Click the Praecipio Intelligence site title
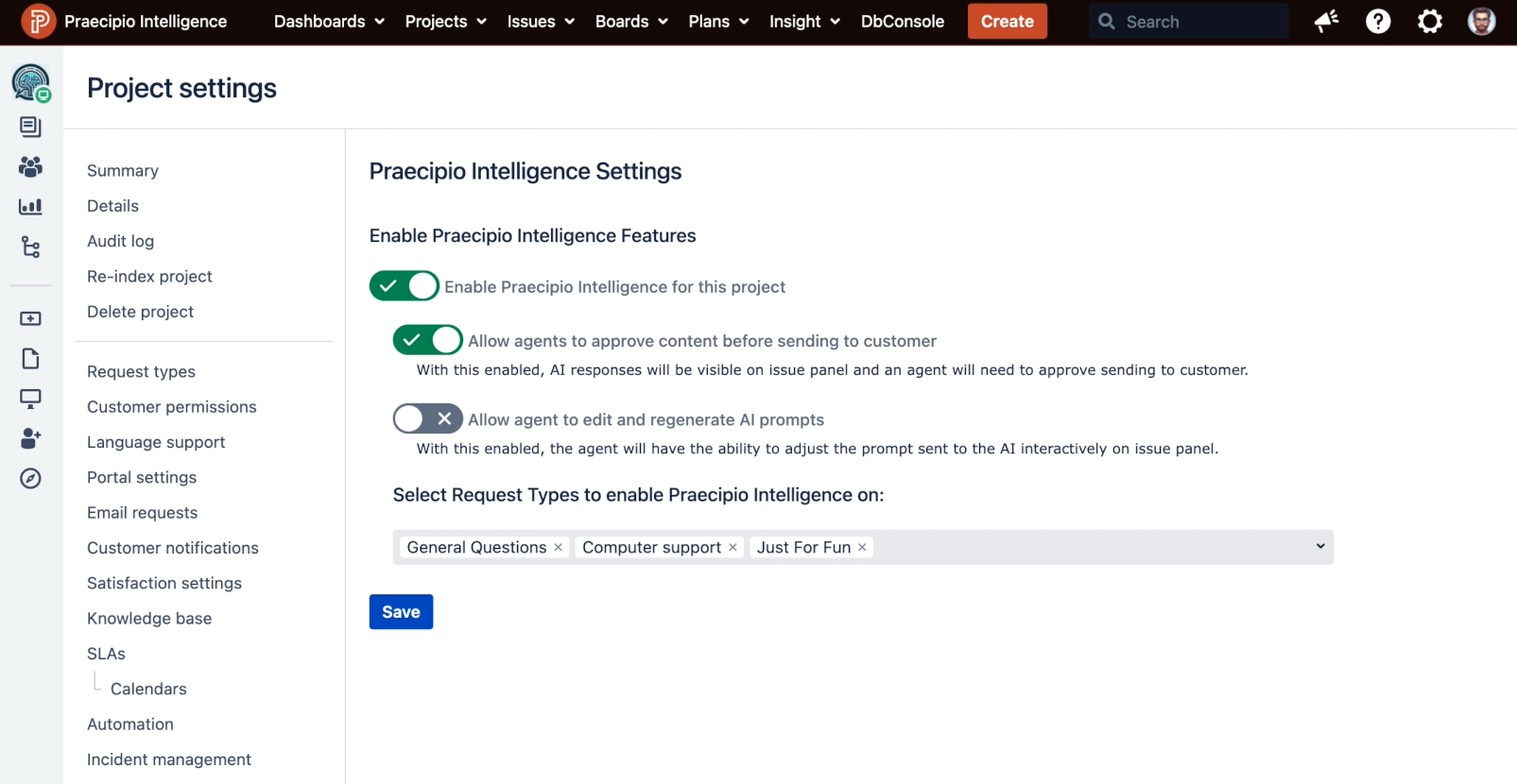1517x784 pixels. (x=146, y=21)
